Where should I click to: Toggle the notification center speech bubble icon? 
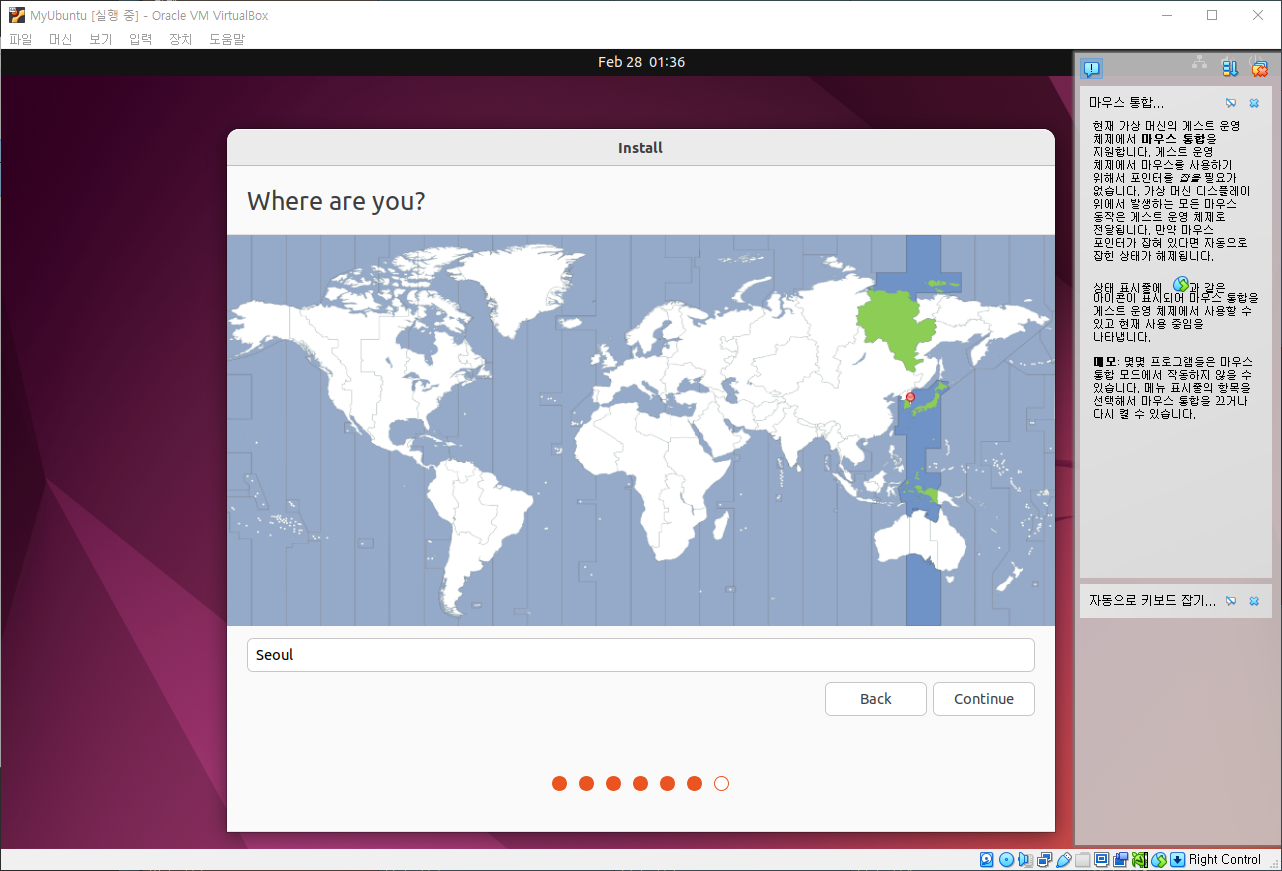(1092, 68)
